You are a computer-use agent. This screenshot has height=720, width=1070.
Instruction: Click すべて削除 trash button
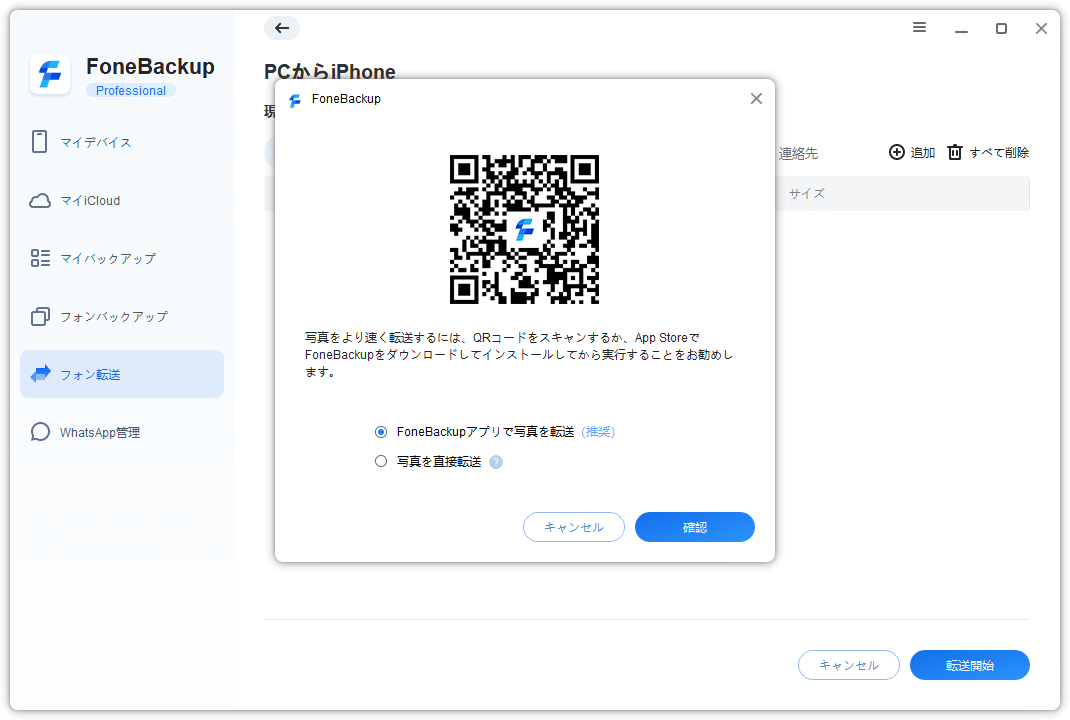click(988, 152)
